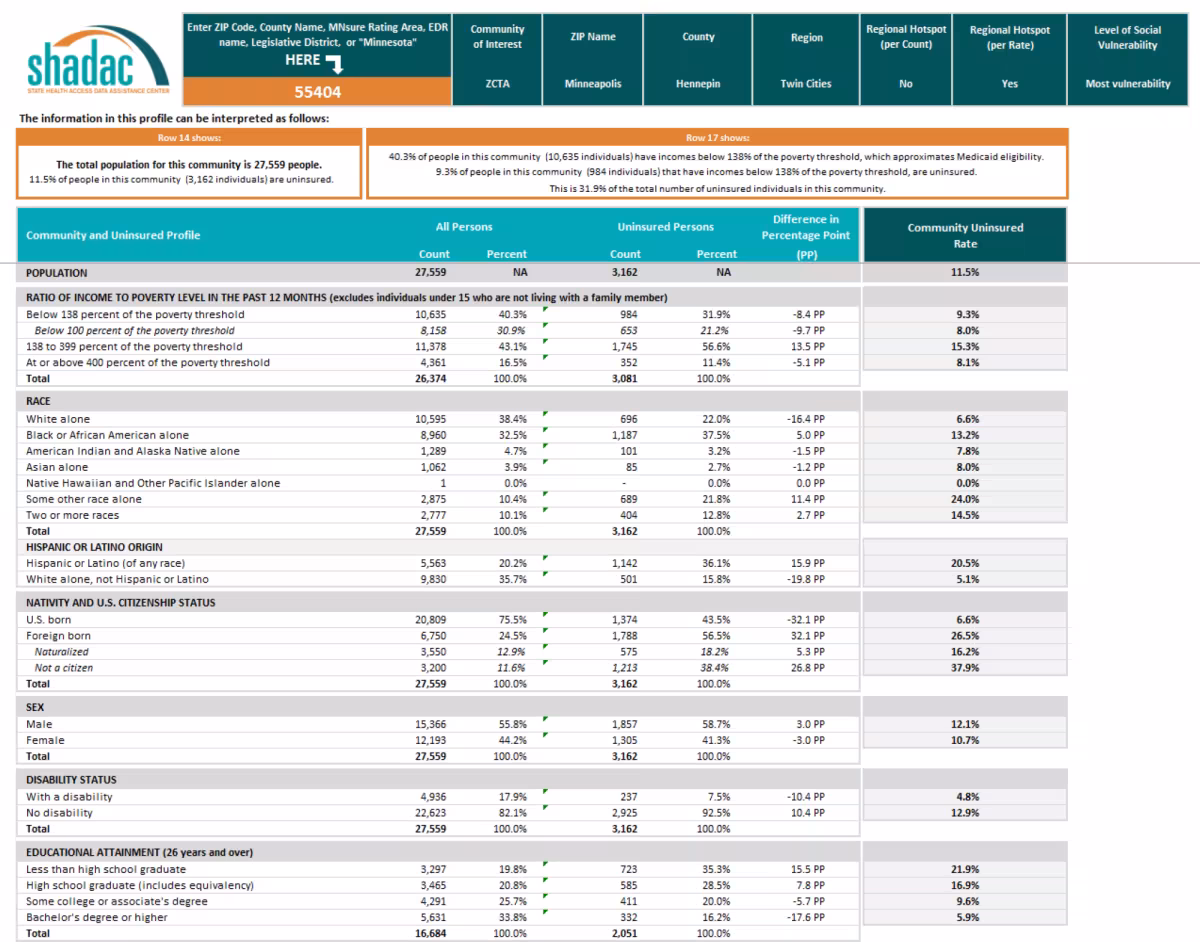
Task: Click comment indicator on White alone uninsured count
Action: pos(545,413)
